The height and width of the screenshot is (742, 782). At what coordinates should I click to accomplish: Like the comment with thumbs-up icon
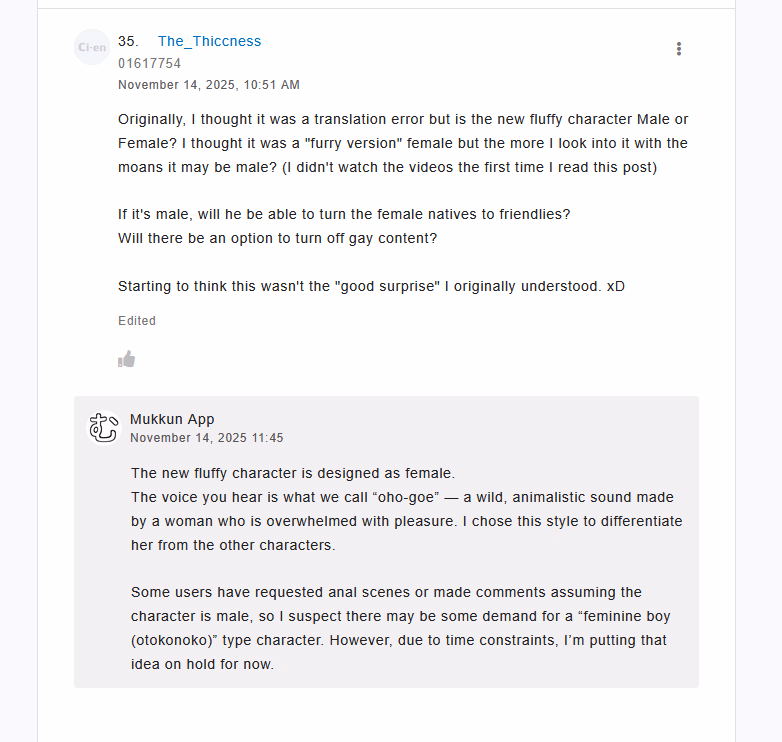(126, 359)
